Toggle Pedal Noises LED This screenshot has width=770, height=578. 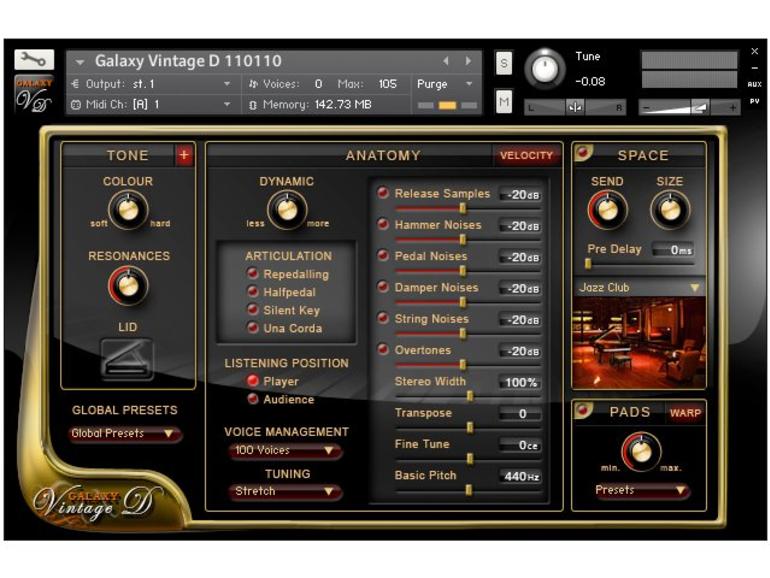(x=383, y=256)
